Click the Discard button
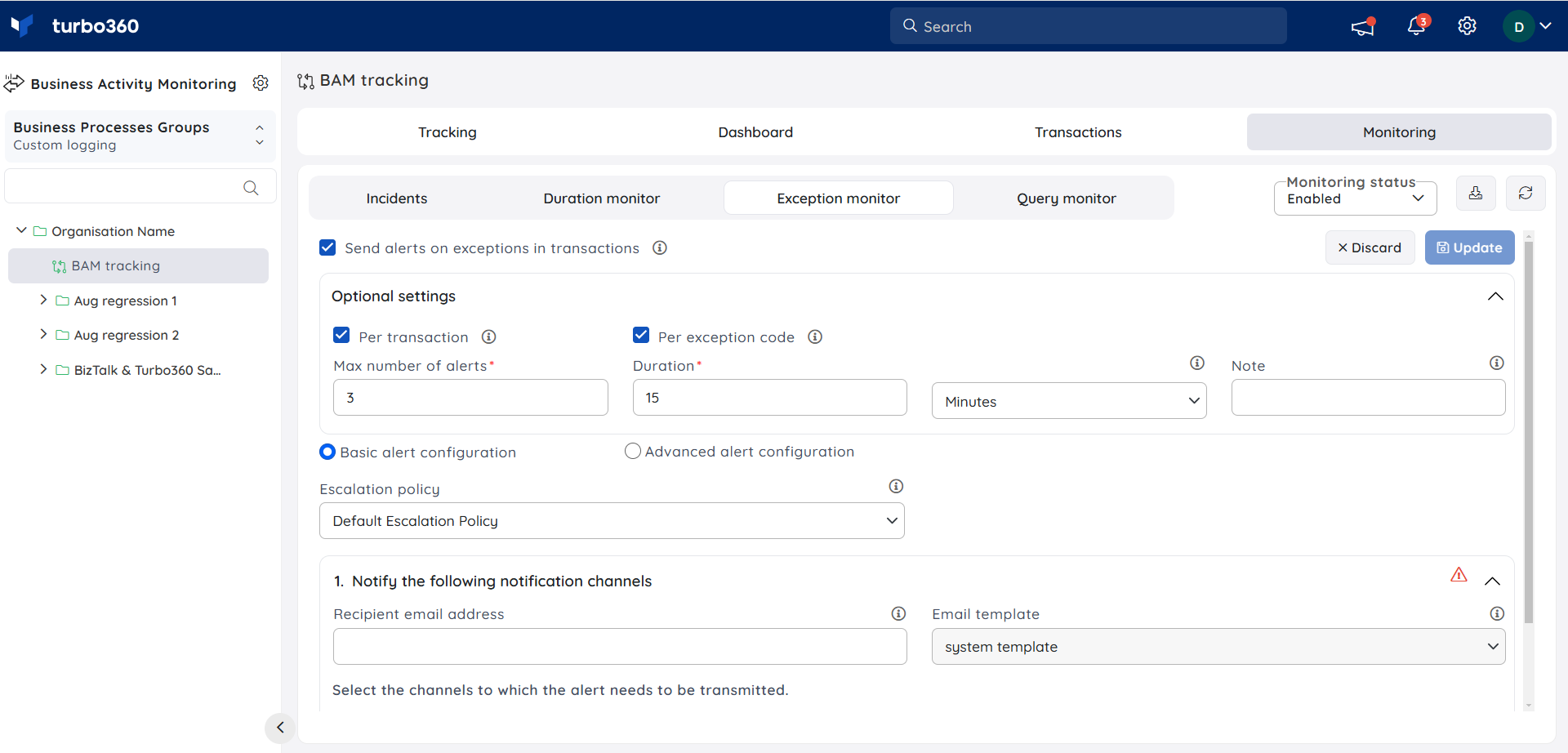 [1370, 247]
